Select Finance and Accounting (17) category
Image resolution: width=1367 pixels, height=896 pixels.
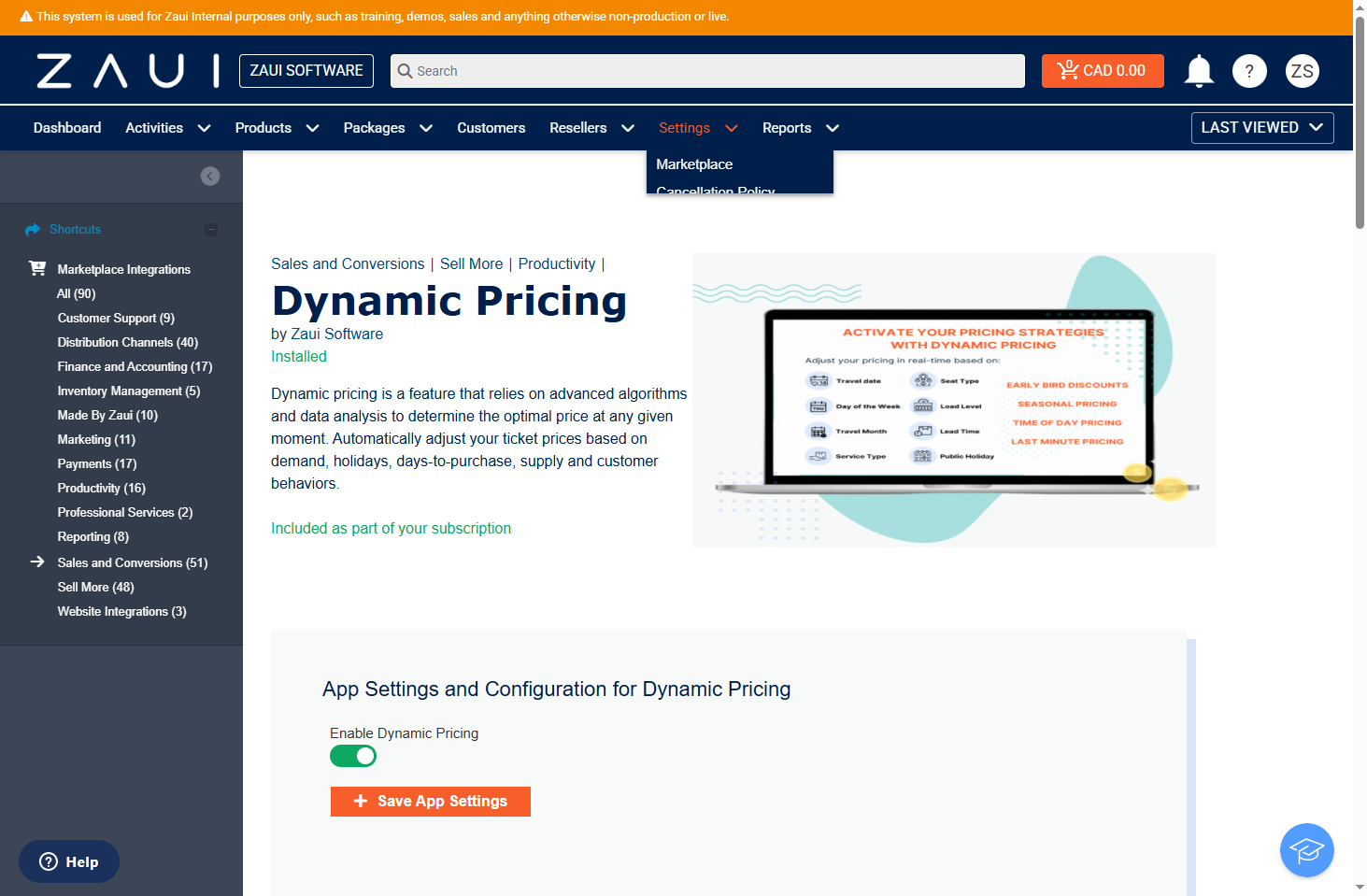click(135, 366)
